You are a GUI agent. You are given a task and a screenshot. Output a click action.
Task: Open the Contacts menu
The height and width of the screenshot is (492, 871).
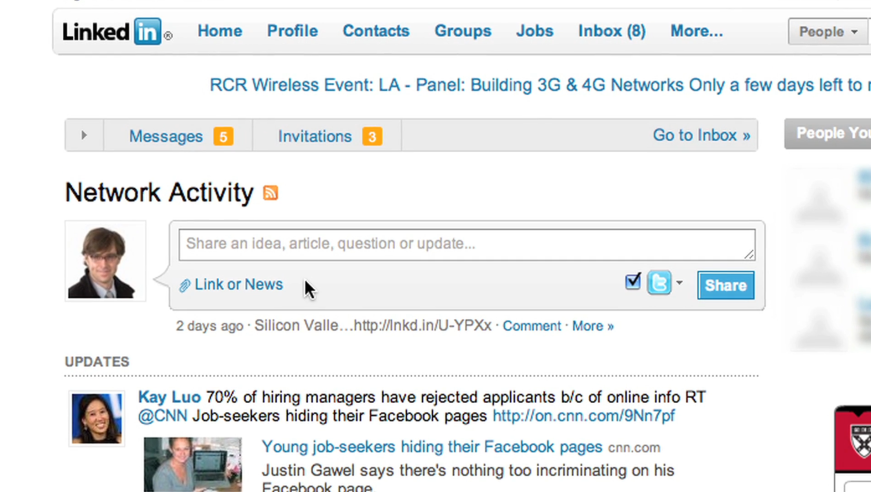coord(376,31)
